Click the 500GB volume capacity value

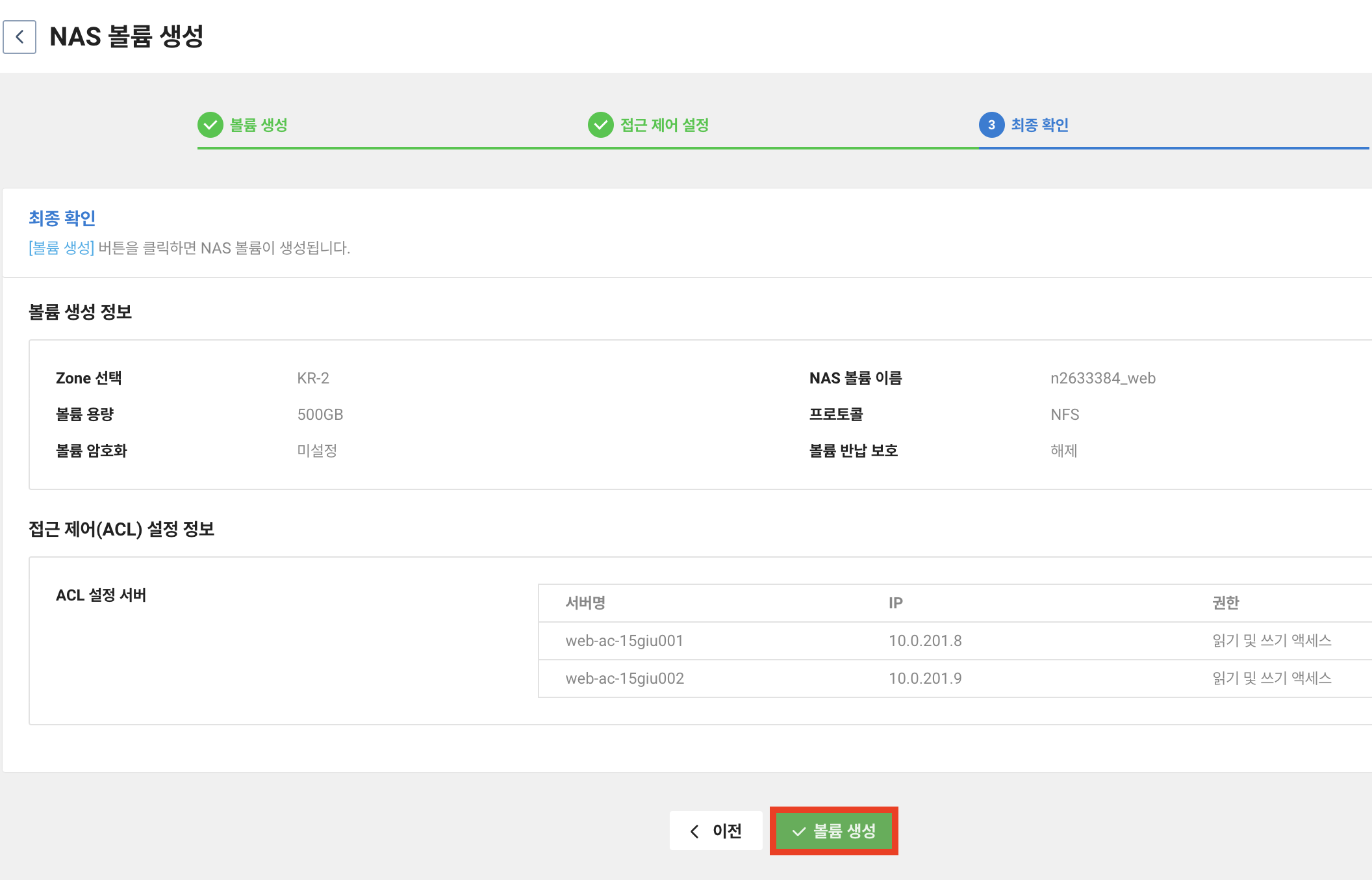(x=320, y=415)
